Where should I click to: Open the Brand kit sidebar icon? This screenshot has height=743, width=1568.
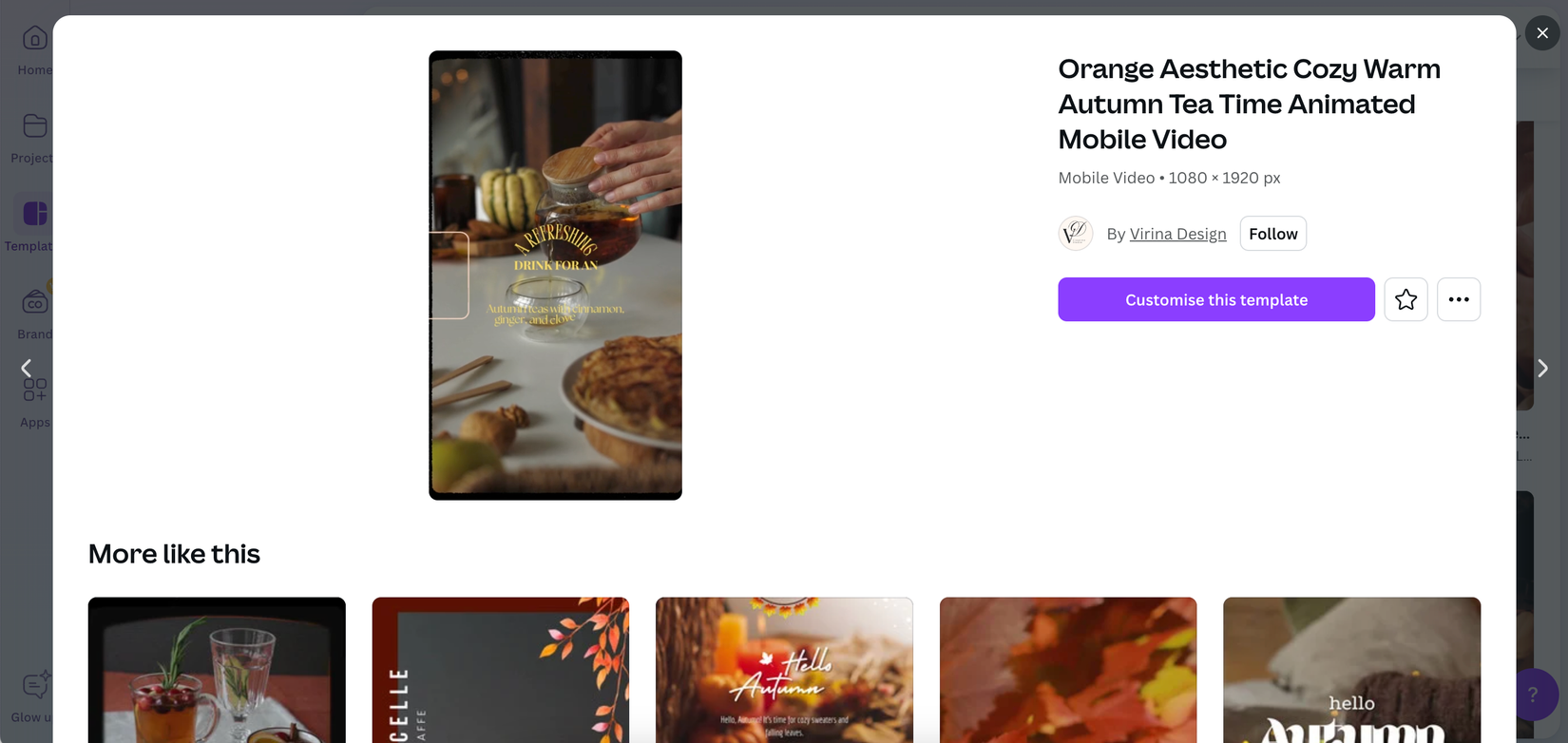34,303
